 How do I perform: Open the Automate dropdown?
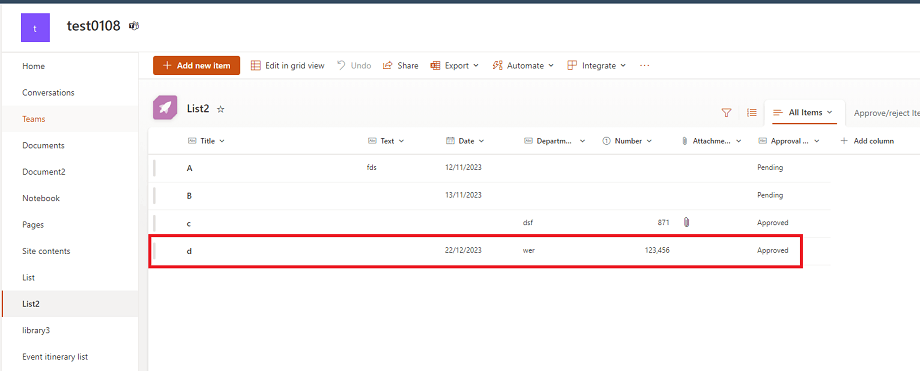523,66
